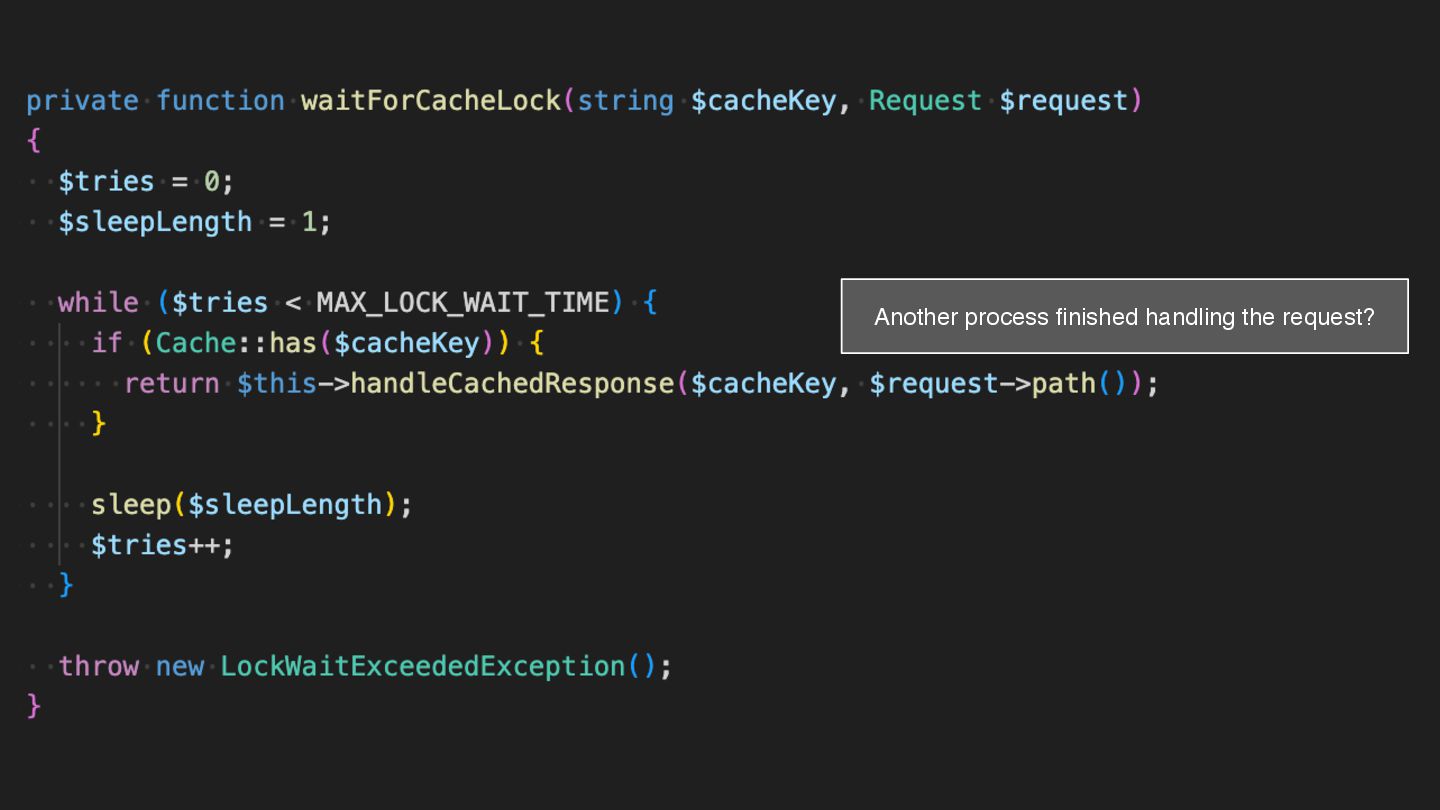Click the MAX_LOCK_WAIT_TIME constant

coord(463,302)
